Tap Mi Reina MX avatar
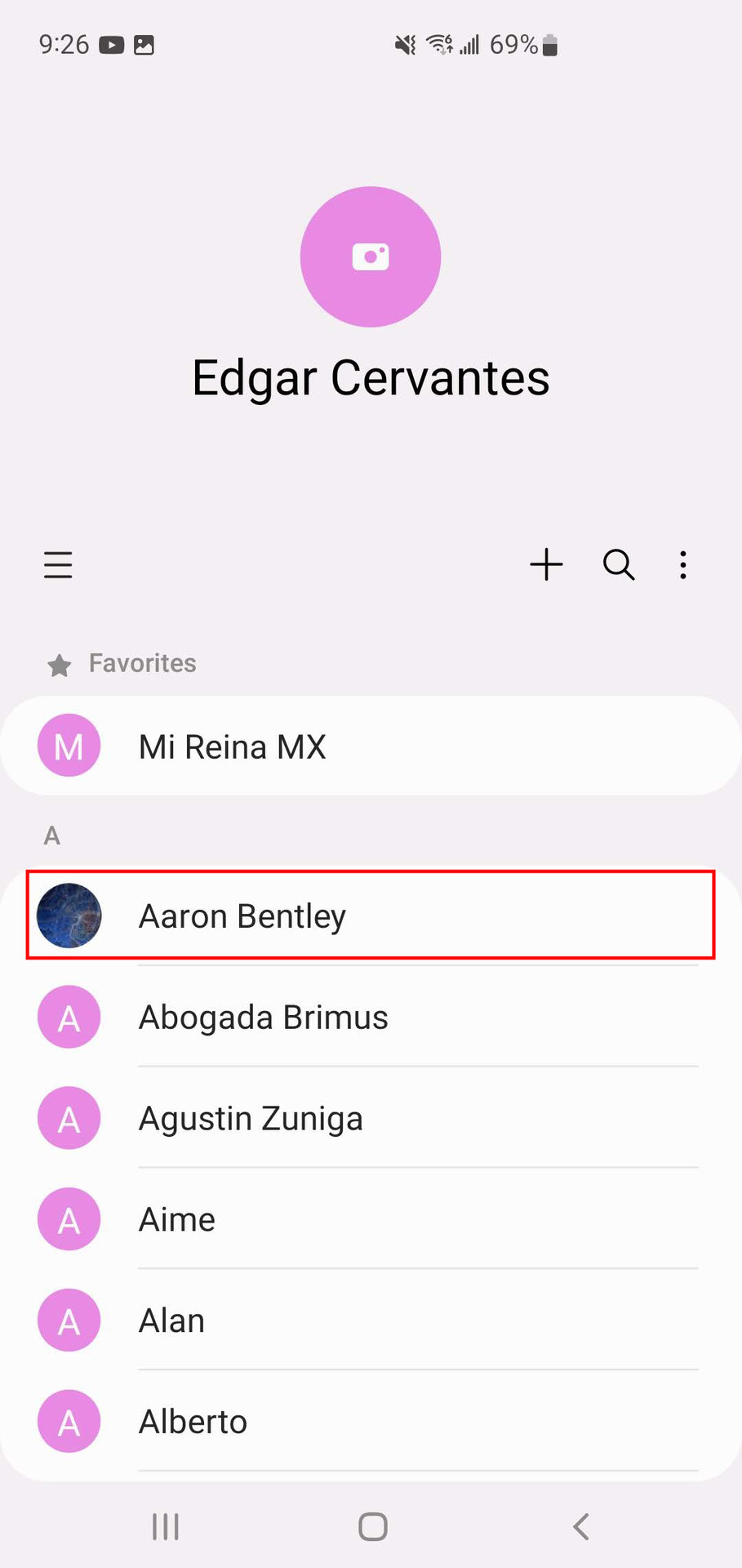Viewport: 742px width, 1568px height. click(69, 746)
